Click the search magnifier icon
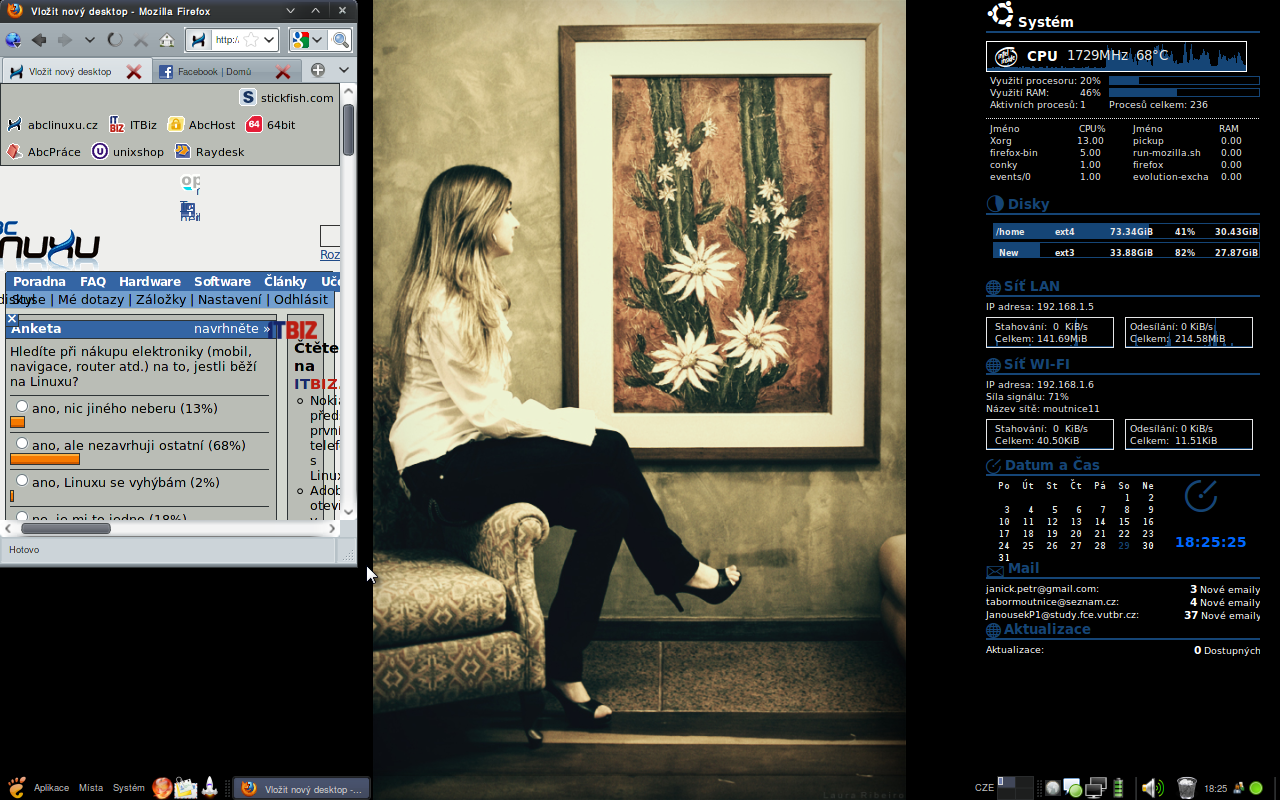The height and width of the screenshot is (800, 1280). 340,40
